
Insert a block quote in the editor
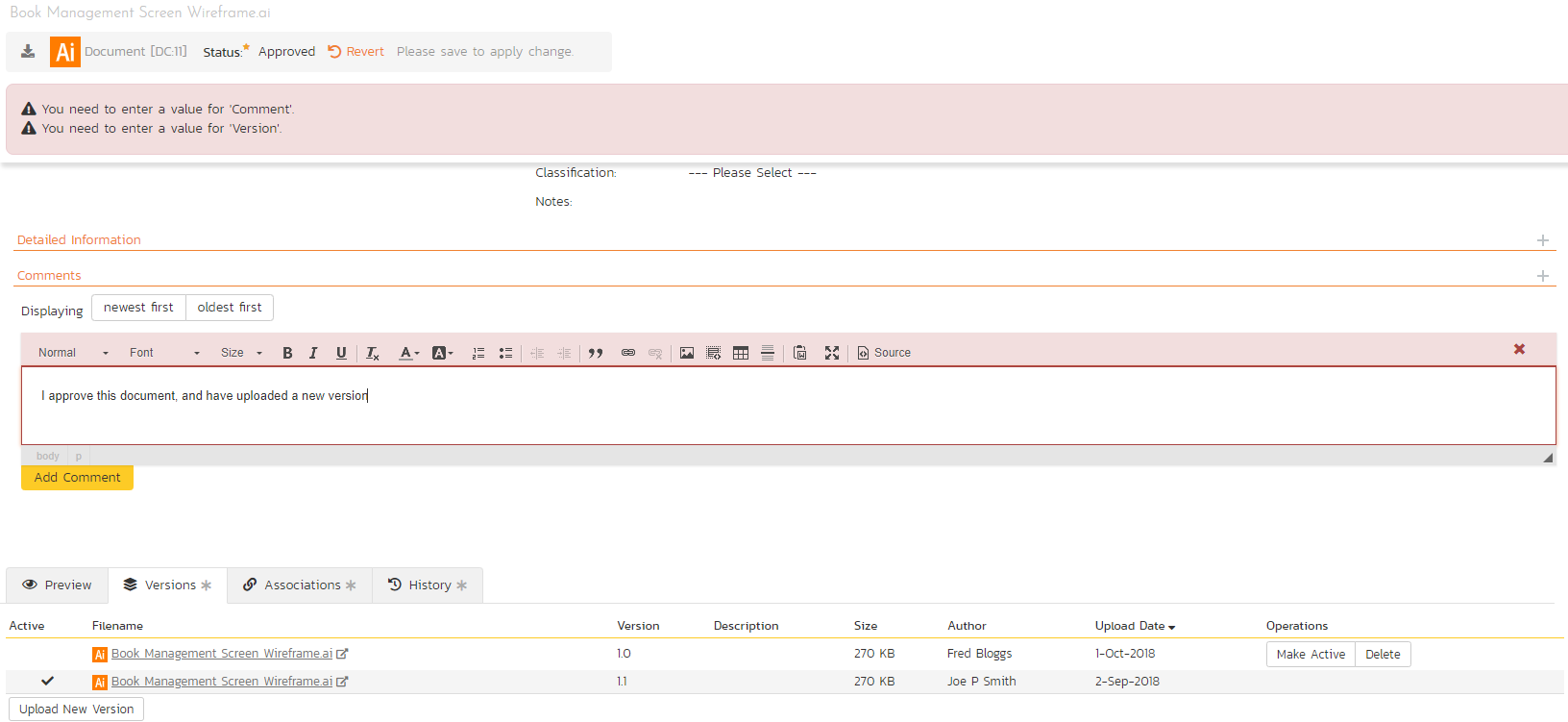(596, 353)
